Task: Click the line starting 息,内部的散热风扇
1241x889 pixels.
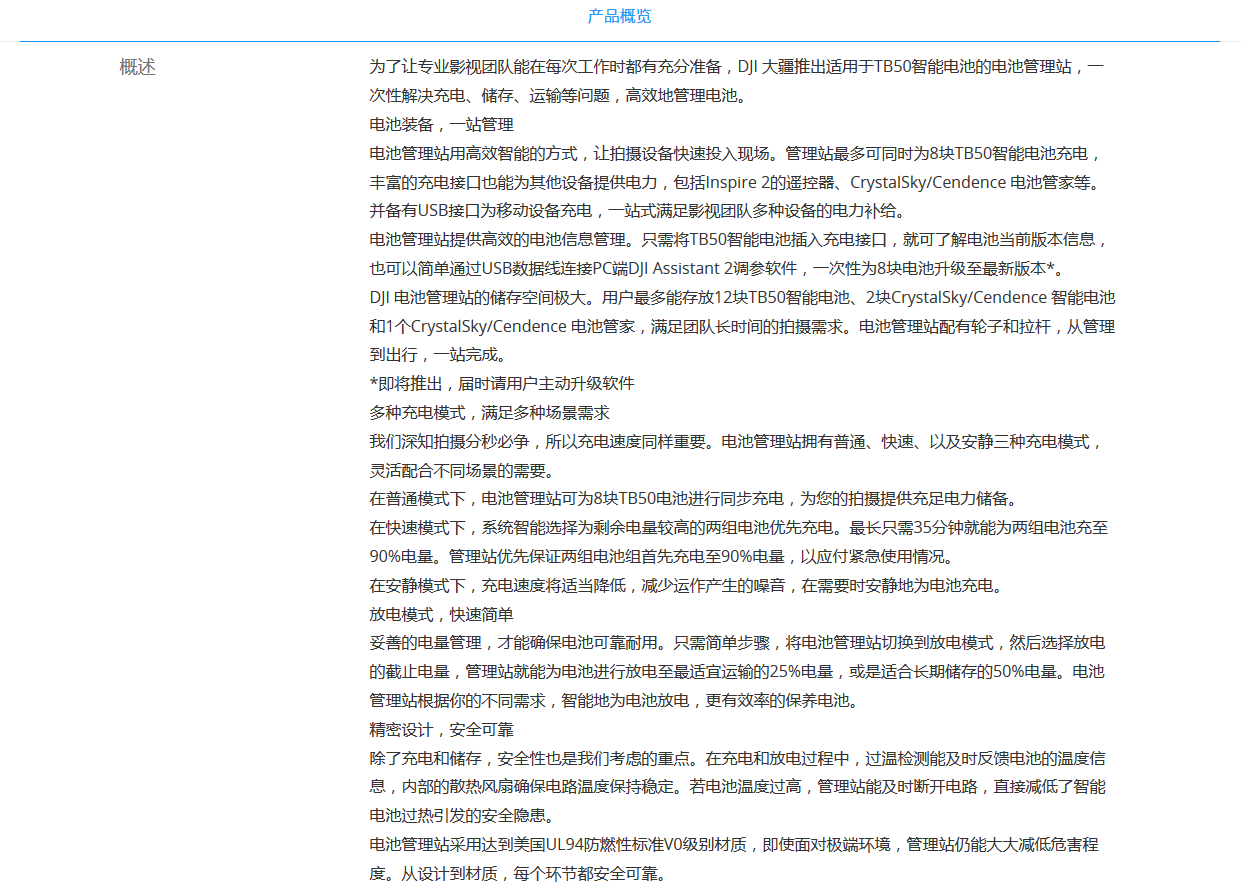Action: (x=738, y=787)
